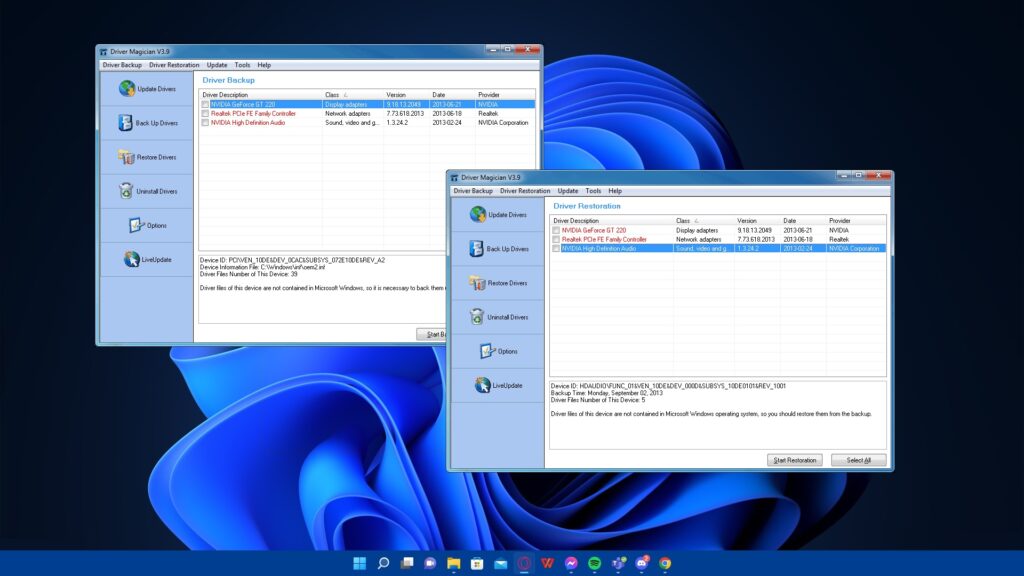Open the Driver Restoration menu in the Driver Restoration window
This screenshot has height=576, width=1024.
[x=525, y=191]
